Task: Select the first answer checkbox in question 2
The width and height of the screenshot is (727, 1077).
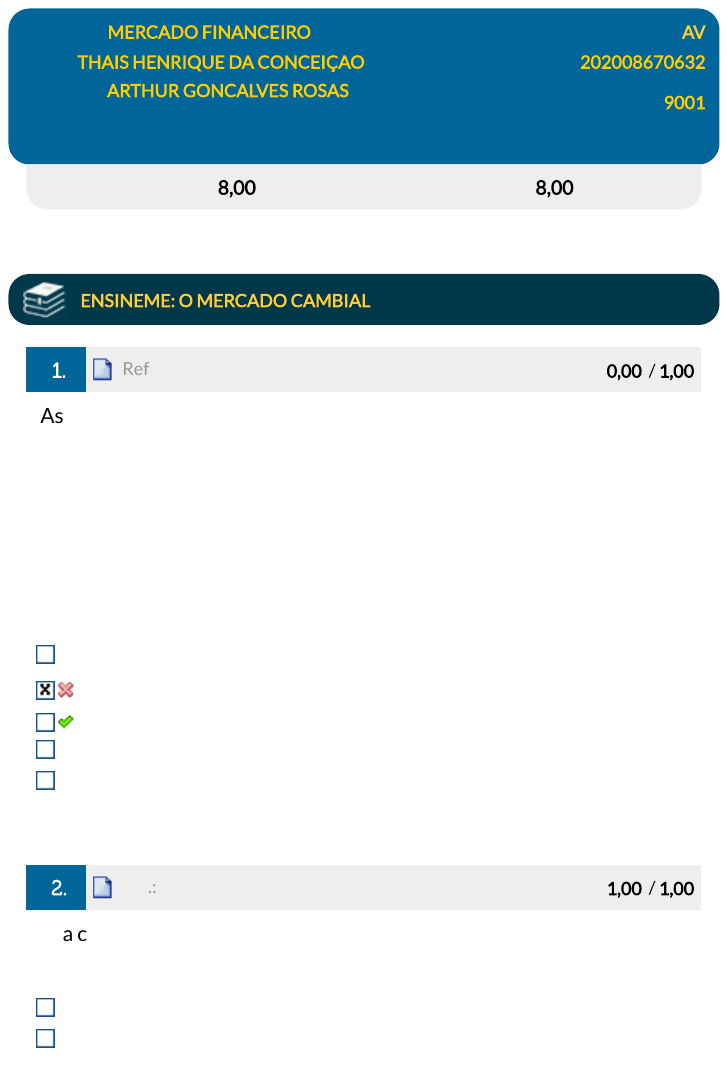Action: coord(45,1007)
